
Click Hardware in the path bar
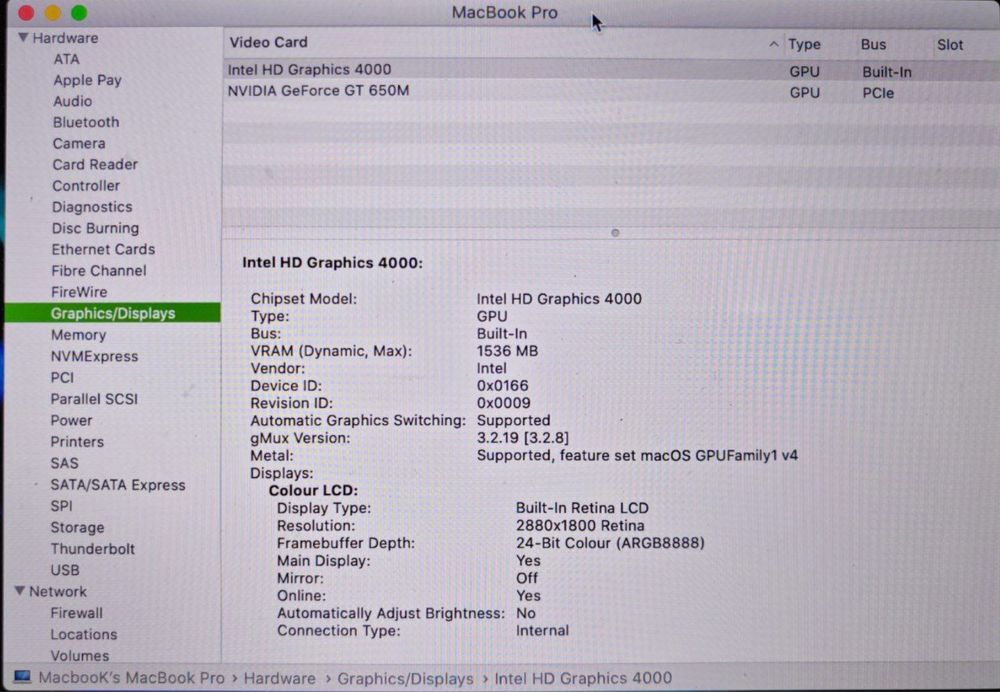coord(279,678)
